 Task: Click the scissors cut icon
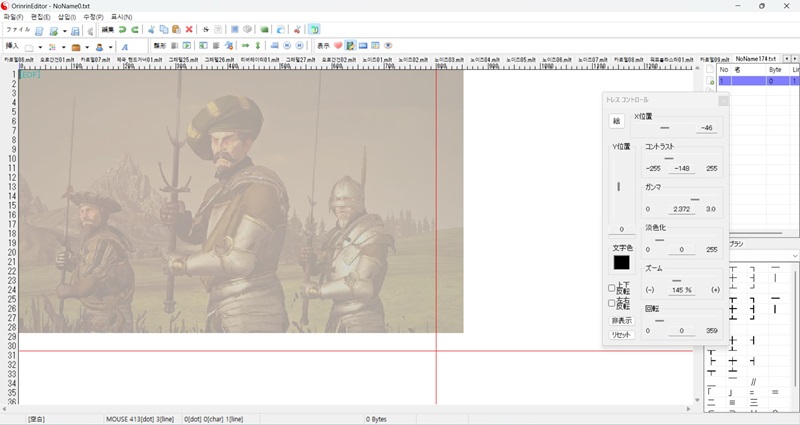[151, 30]
